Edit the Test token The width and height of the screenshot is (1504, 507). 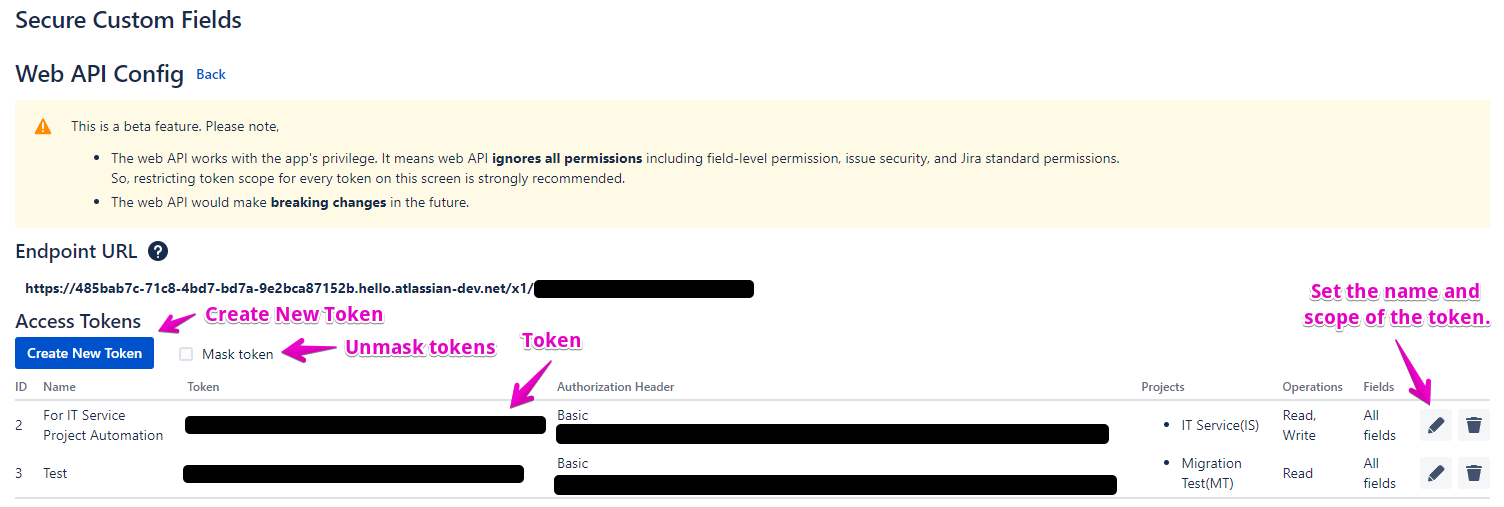1436,473
